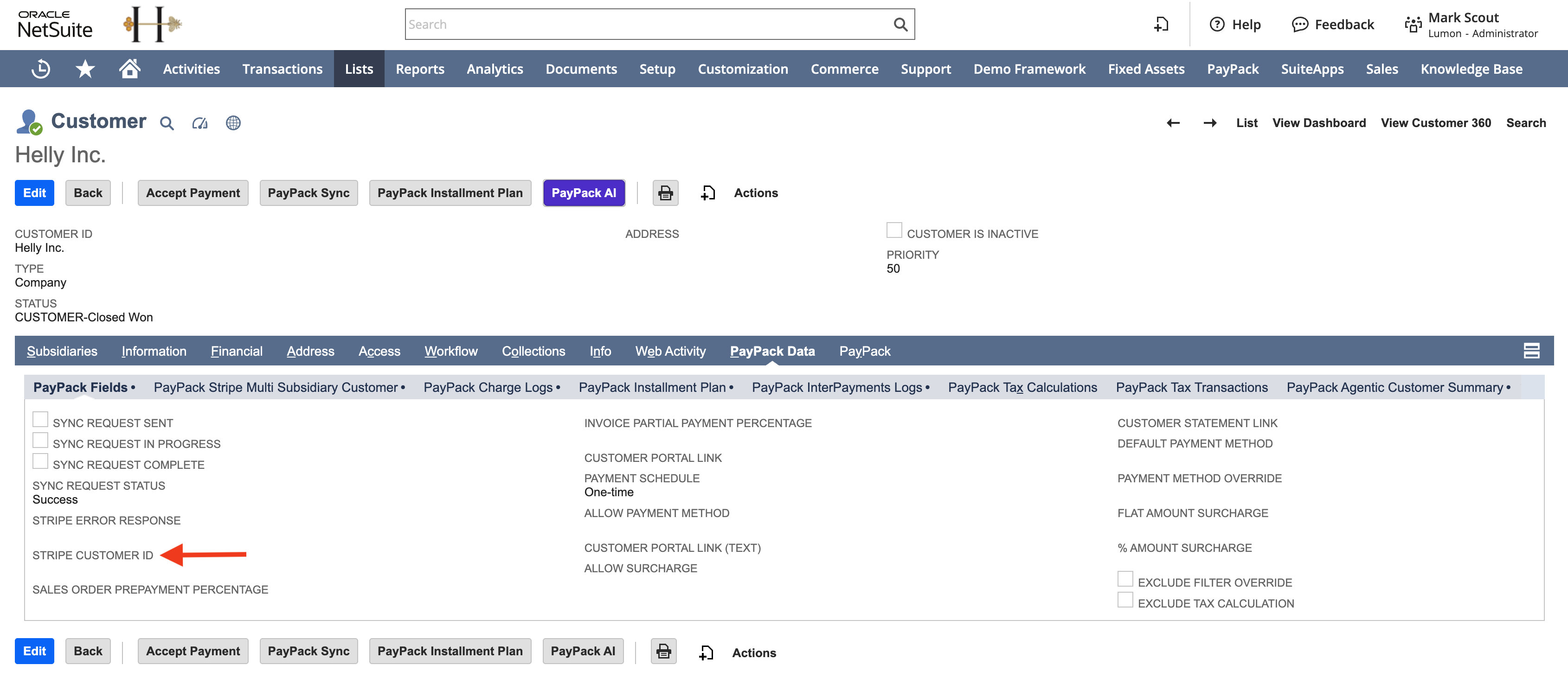This screenshot has width=1568, height=678.
Task: Switch to the Collections tab
Action: click(x=533, y=351)
